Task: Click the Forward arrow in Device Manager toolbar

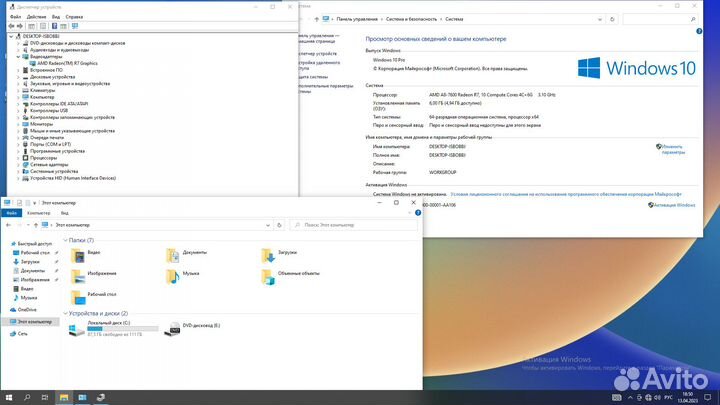Action: click(20, 26)
